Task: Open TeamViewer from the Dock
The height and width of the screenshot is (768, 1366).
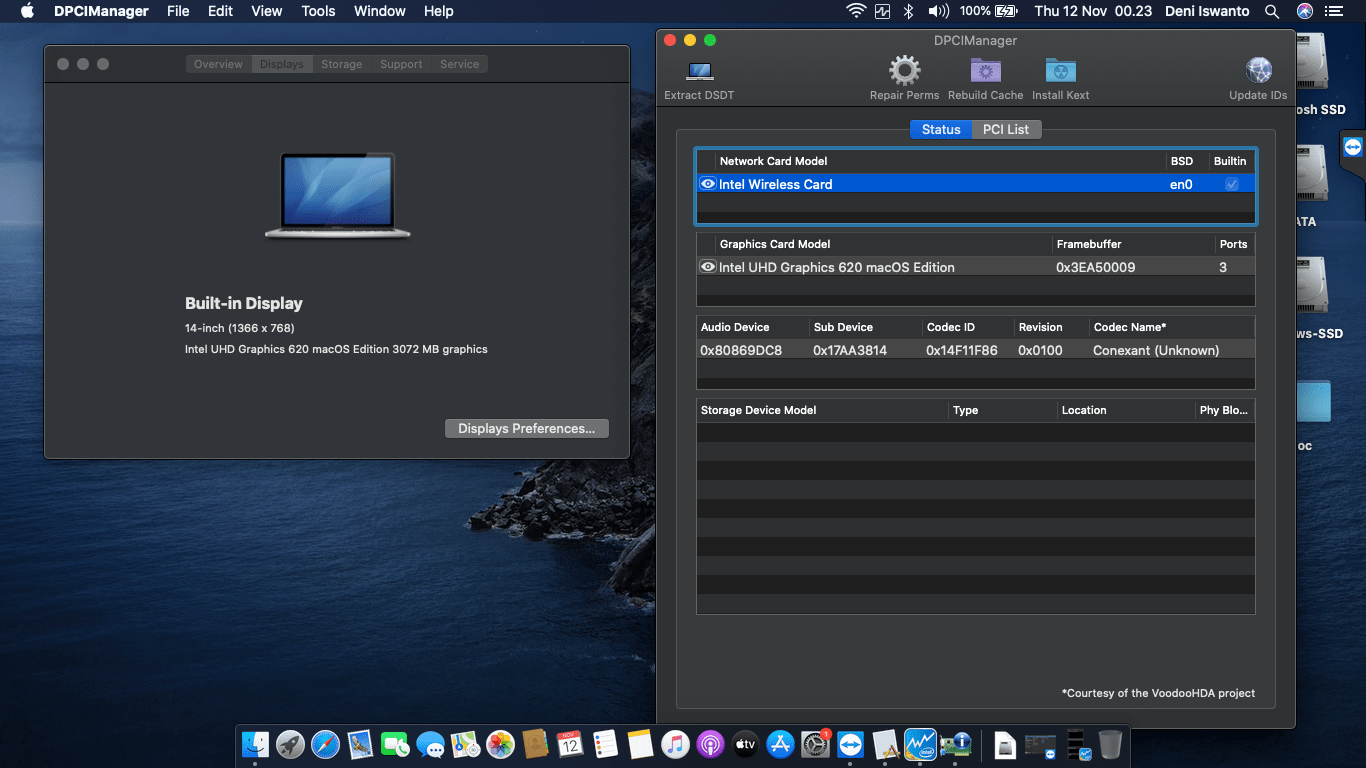Action: (850, 744)
